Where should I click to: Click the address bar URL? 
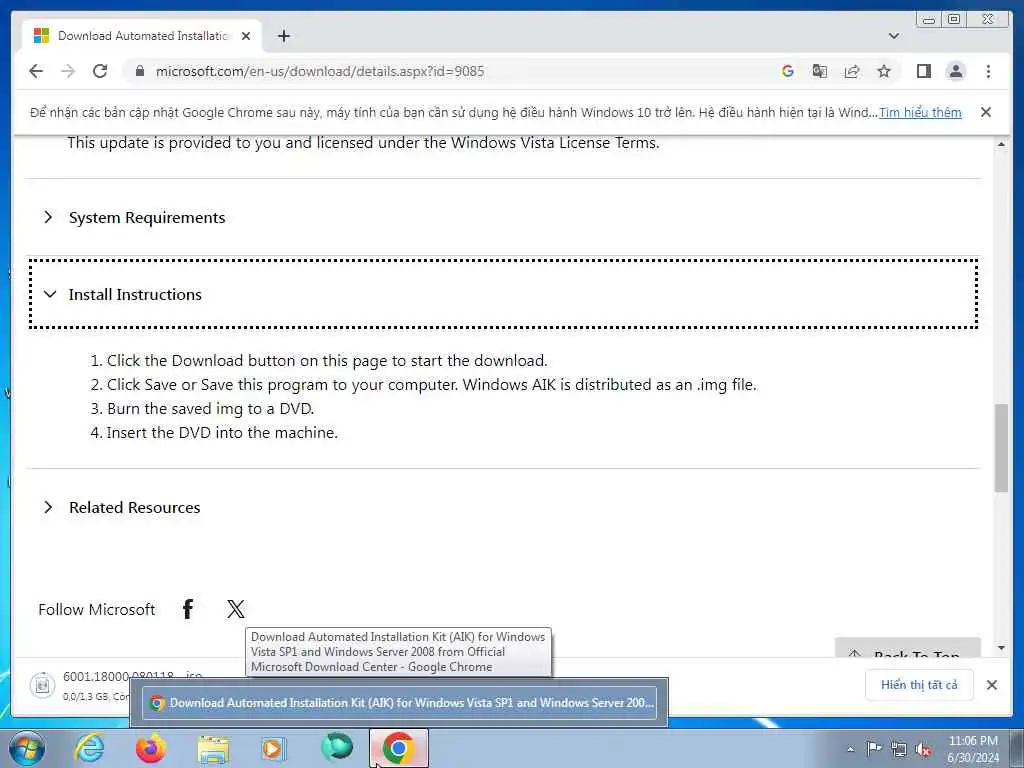click(320, 71)
